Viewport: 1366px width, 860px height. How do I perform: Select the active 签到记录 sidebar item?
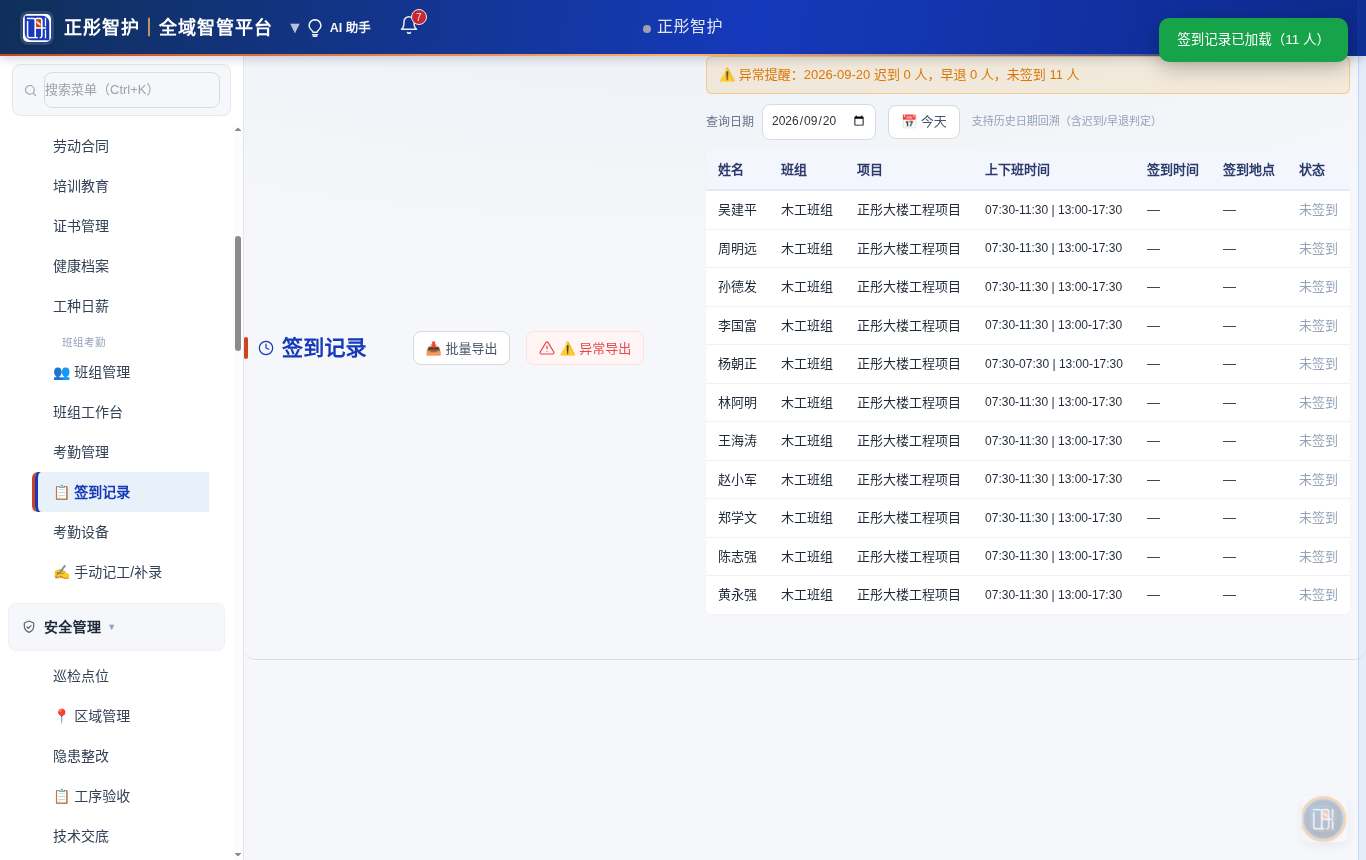click(121, 492)
